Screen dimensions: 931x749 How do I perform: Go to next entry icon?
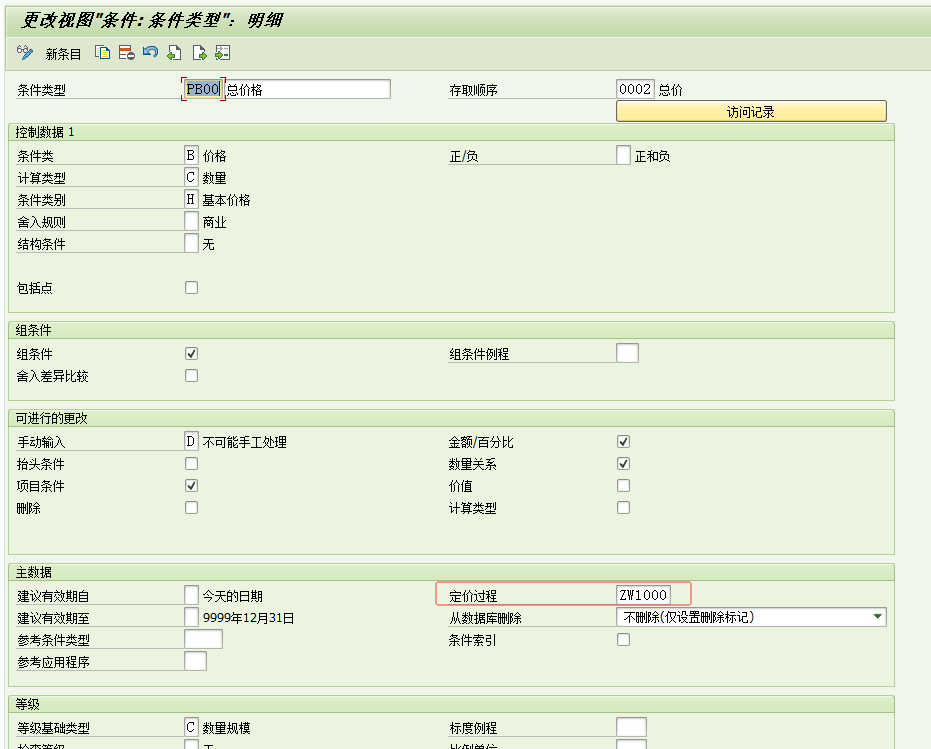tap(198, 53)
